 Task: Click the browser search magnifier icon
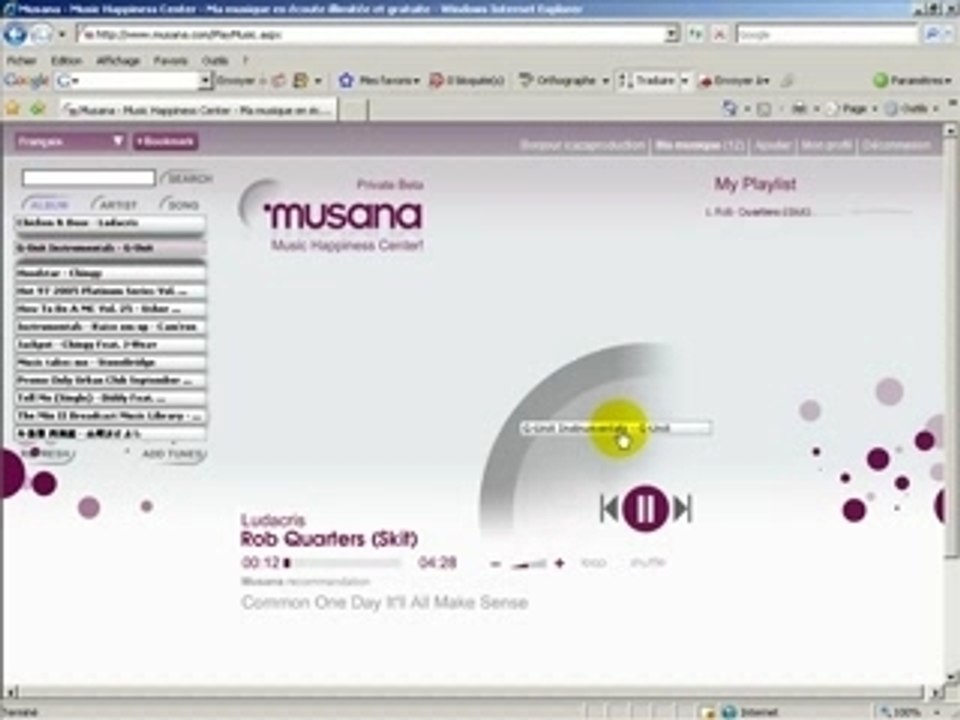[932, 35]
